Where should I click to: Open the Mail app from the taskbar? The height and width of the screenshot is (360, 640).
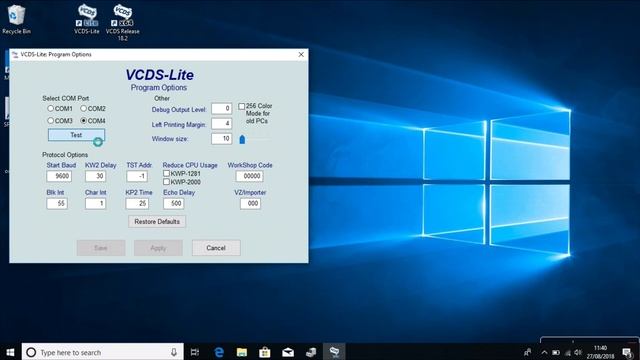[x=288, y=352]
